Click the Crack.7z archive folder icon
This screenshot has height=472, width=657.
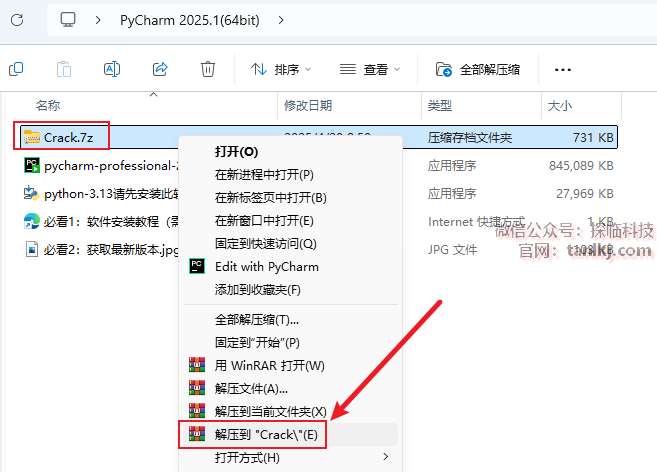point(32,137)
